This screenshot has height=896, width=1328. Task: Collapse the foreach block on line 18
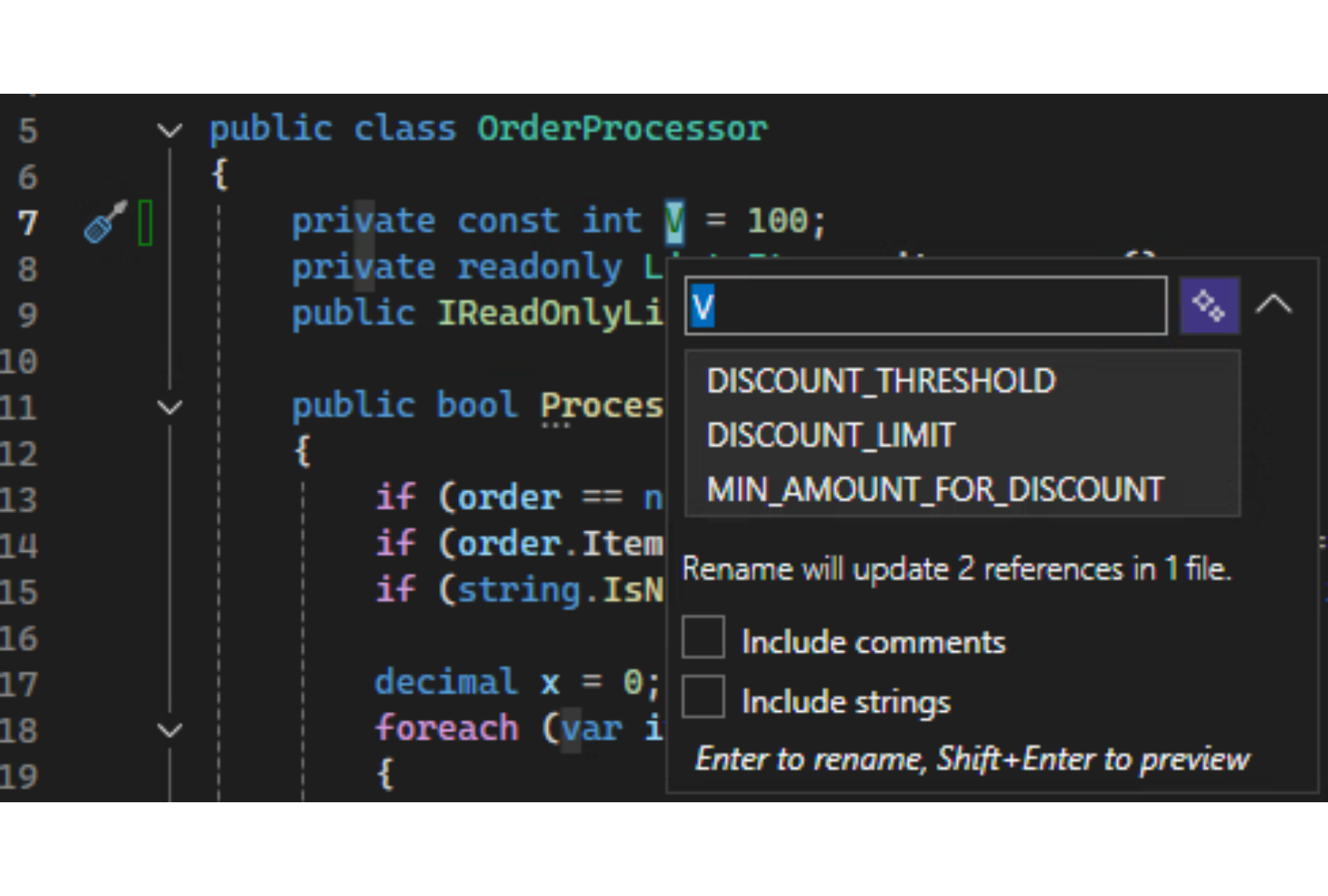[169, 730]
